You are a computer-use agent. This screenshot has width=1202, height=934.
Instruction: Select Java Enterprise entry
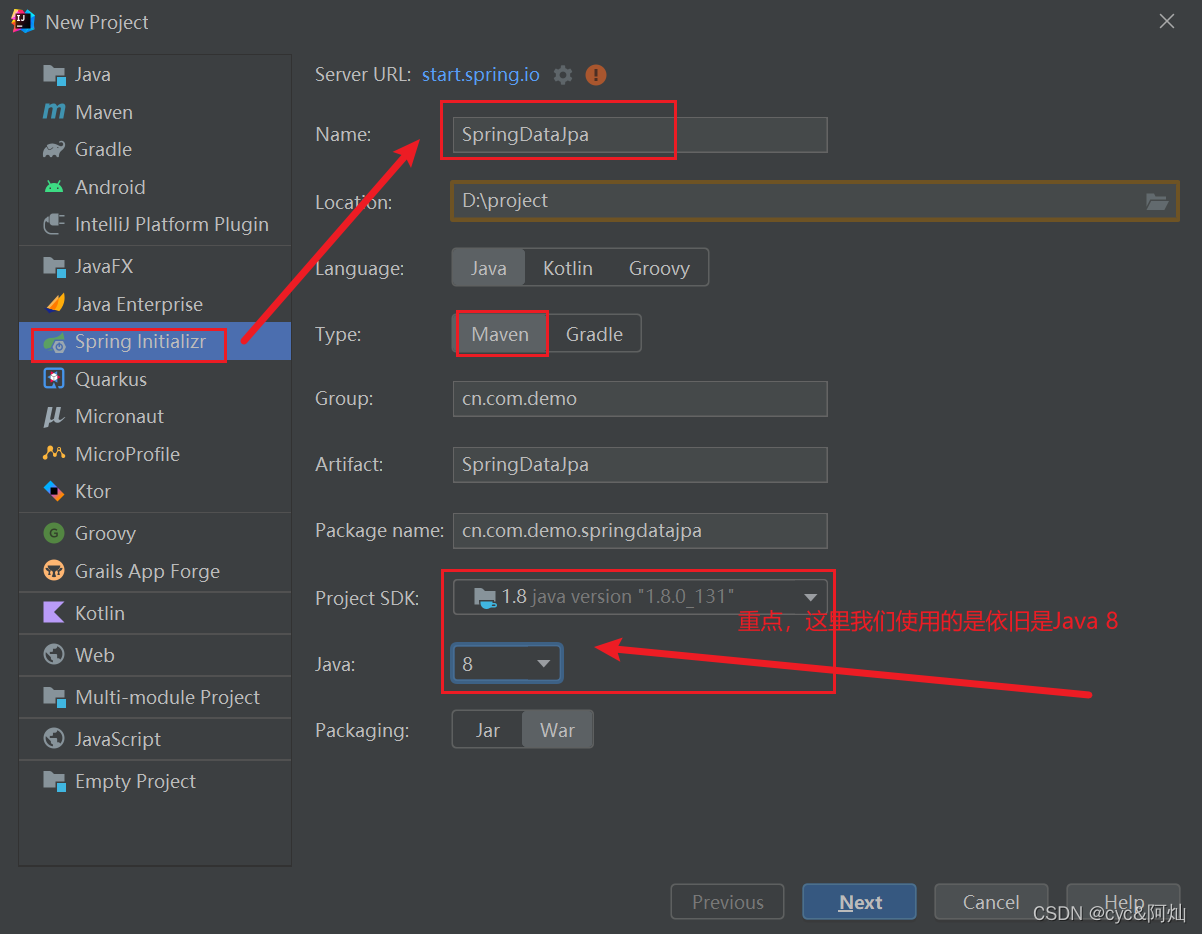(155, 304)
